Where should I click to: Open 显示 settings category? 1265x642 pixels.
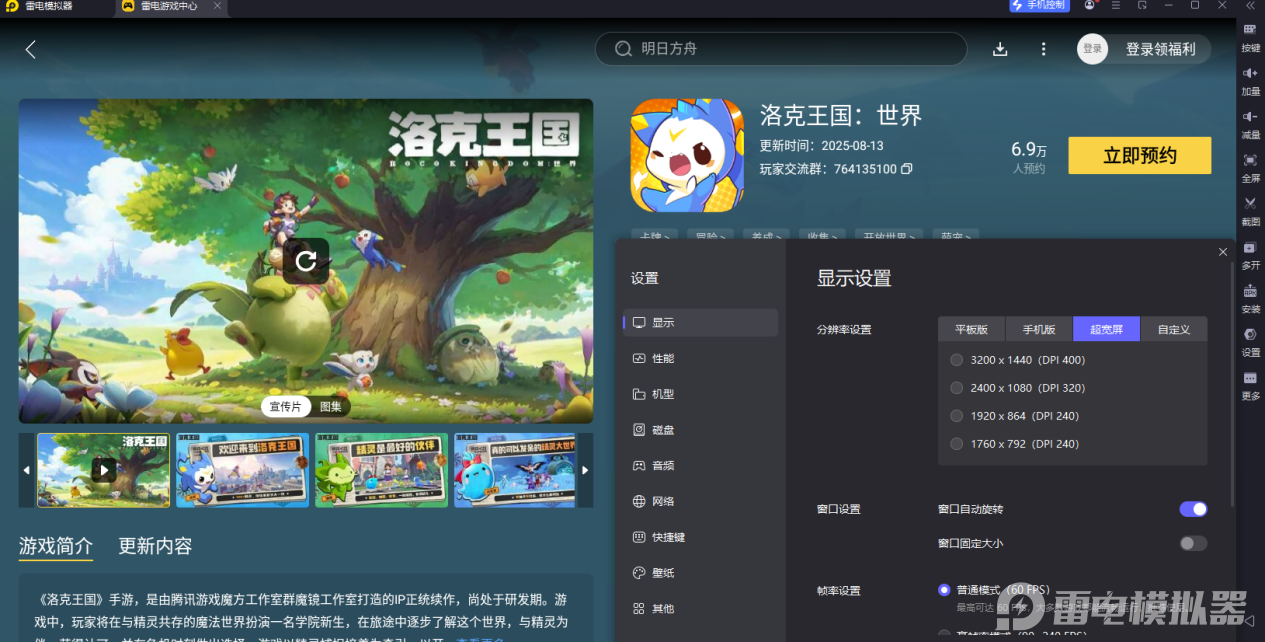tap(700, 323)
